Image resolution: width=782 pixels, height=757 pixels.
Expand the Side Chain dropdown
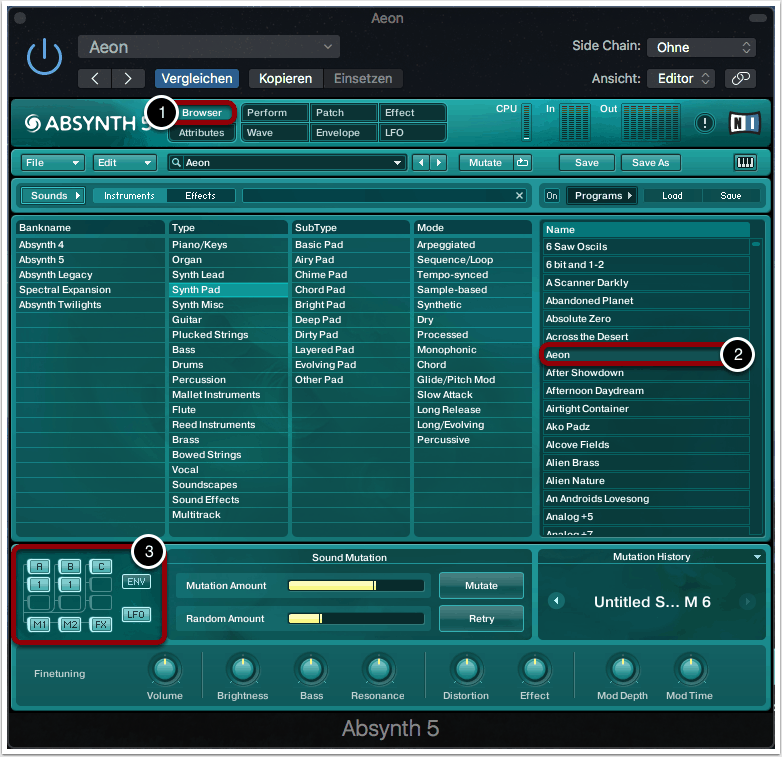[x=701, y=47]
